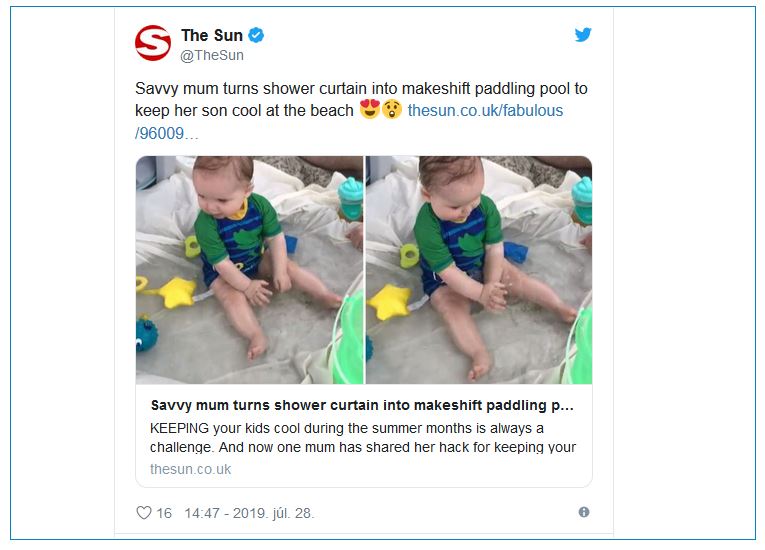Open the @TheSun handle link
The image size is (765, 550).
[x=212, y=55]
